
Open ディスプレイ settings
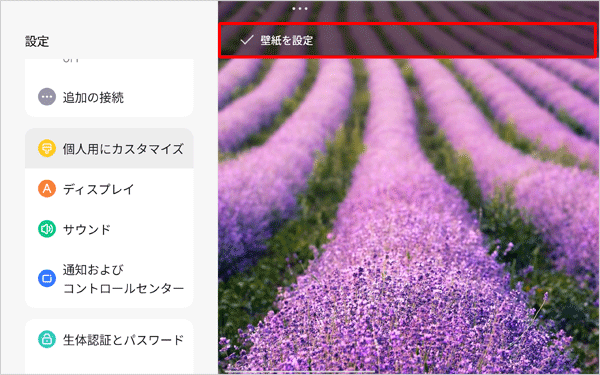109,189
